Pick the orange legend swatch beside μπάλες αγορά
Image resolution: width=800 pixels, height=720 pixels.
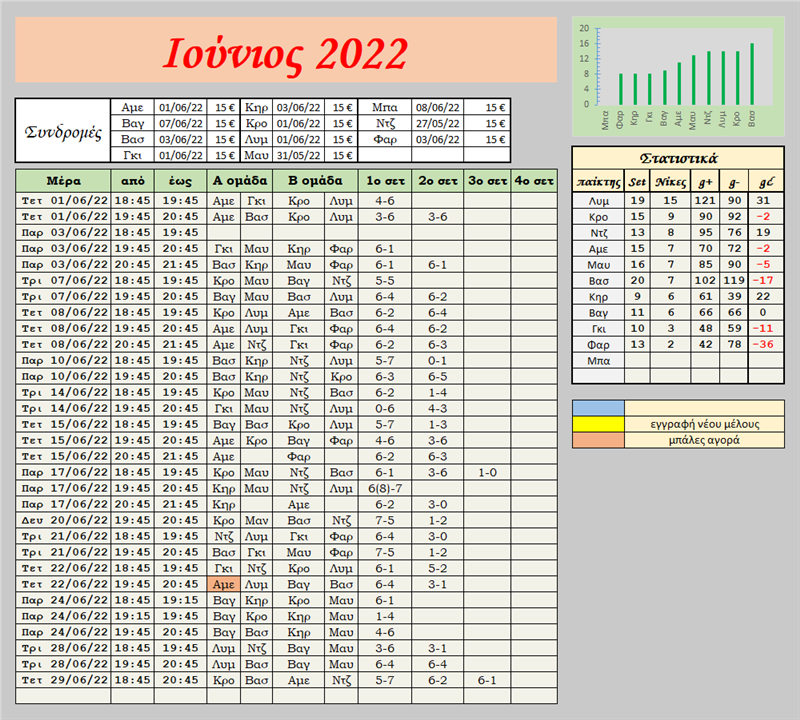[598, 440]
